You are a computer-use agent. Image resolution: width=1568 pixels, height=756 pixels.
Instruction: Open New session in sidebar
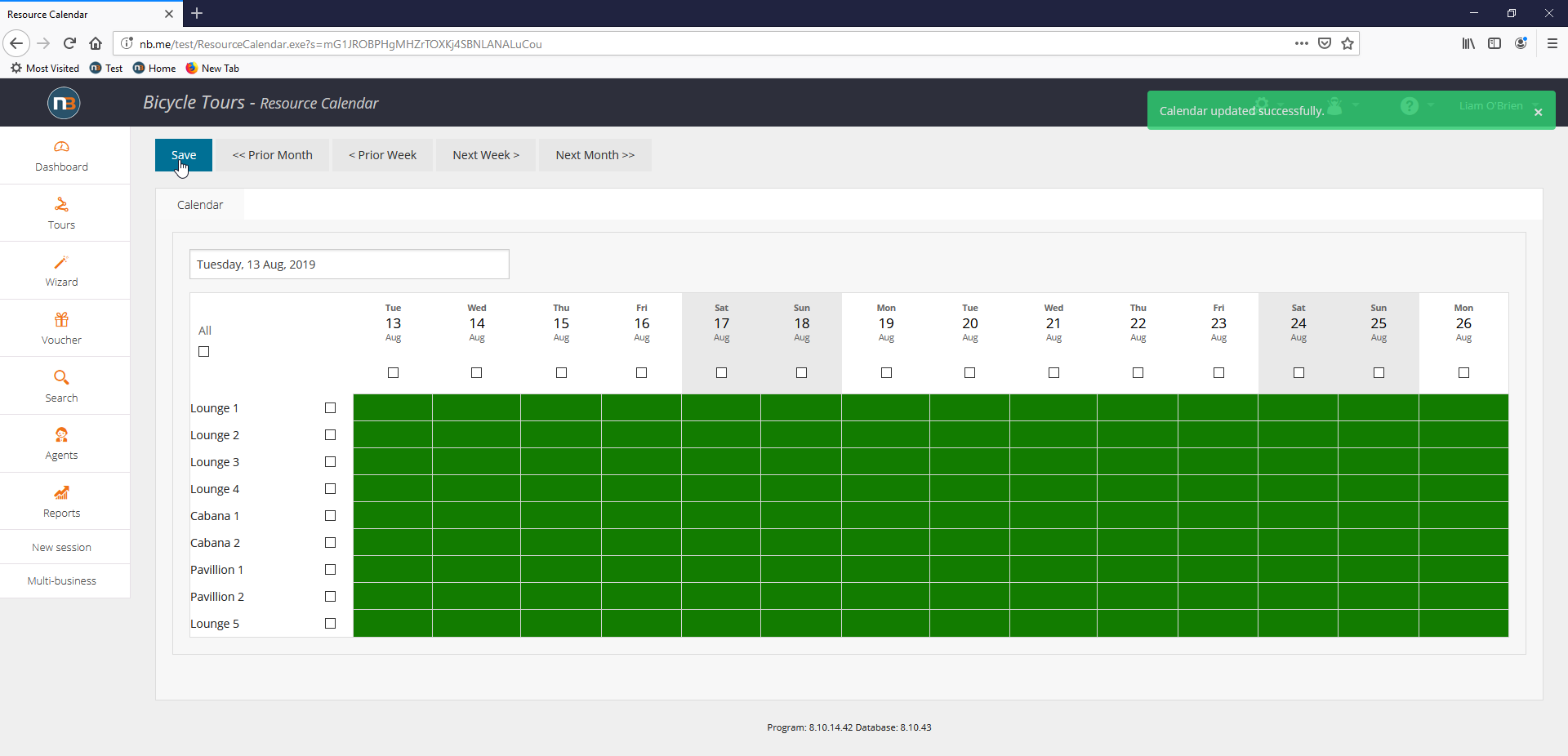coord(61,547)
